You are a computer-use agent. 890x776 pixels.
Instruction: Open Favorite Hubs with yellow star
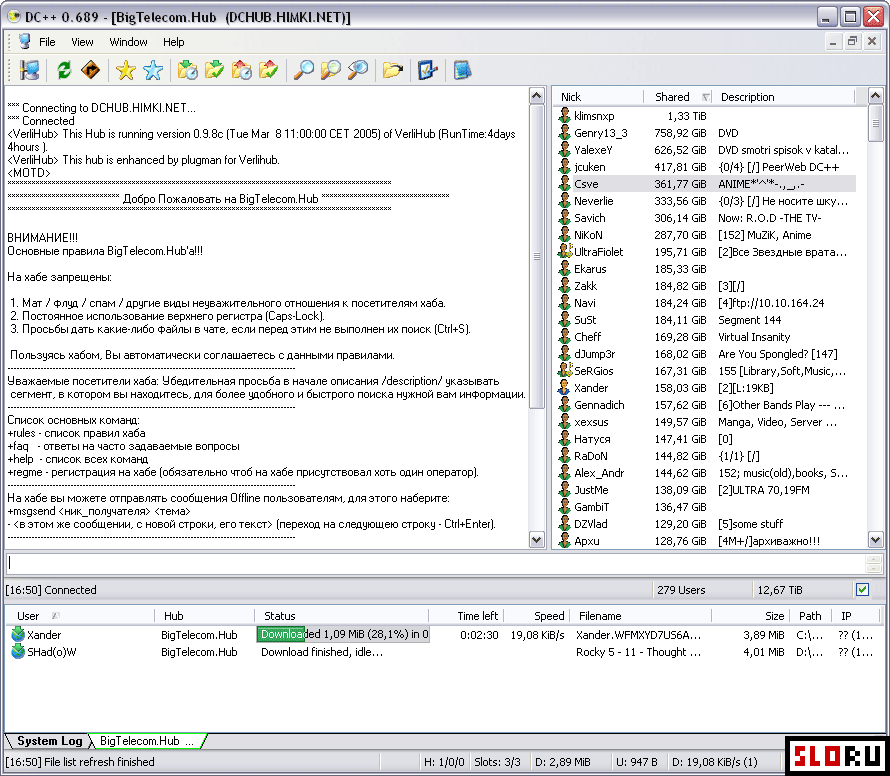(125, 70)
